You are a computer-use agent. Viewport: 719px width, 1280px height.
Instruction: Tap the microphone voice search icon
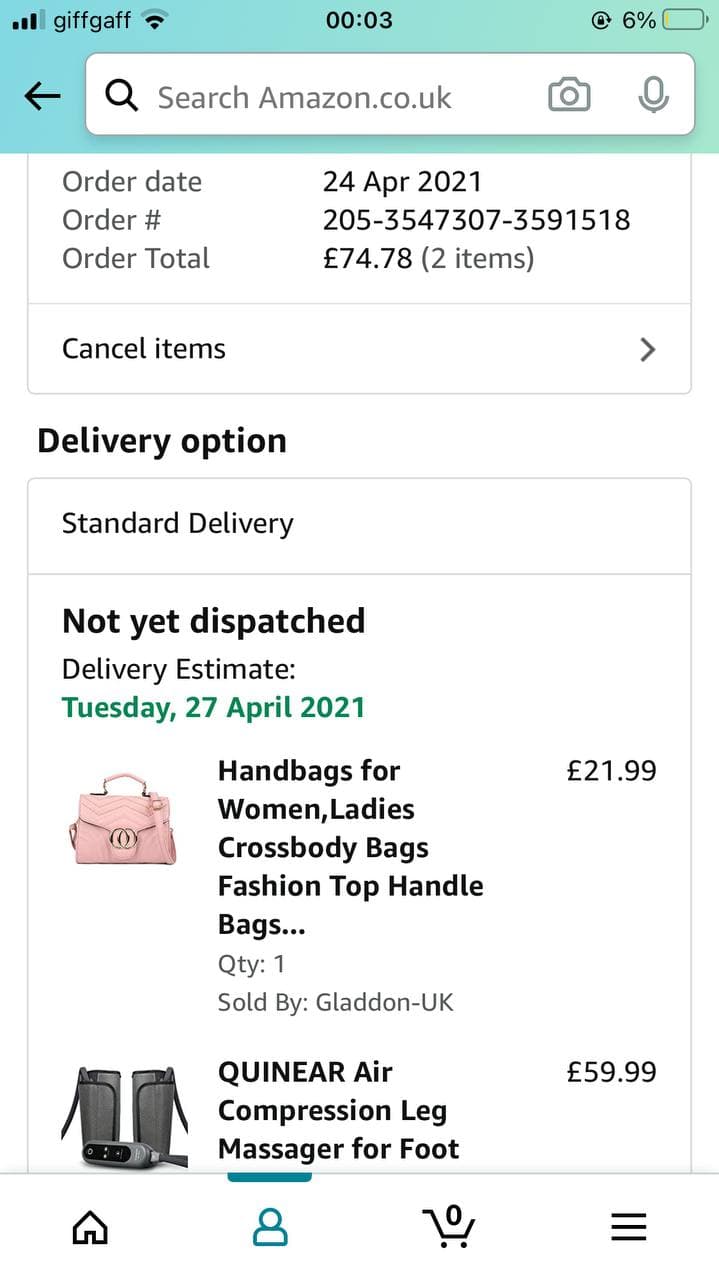[x=653, y=95]
